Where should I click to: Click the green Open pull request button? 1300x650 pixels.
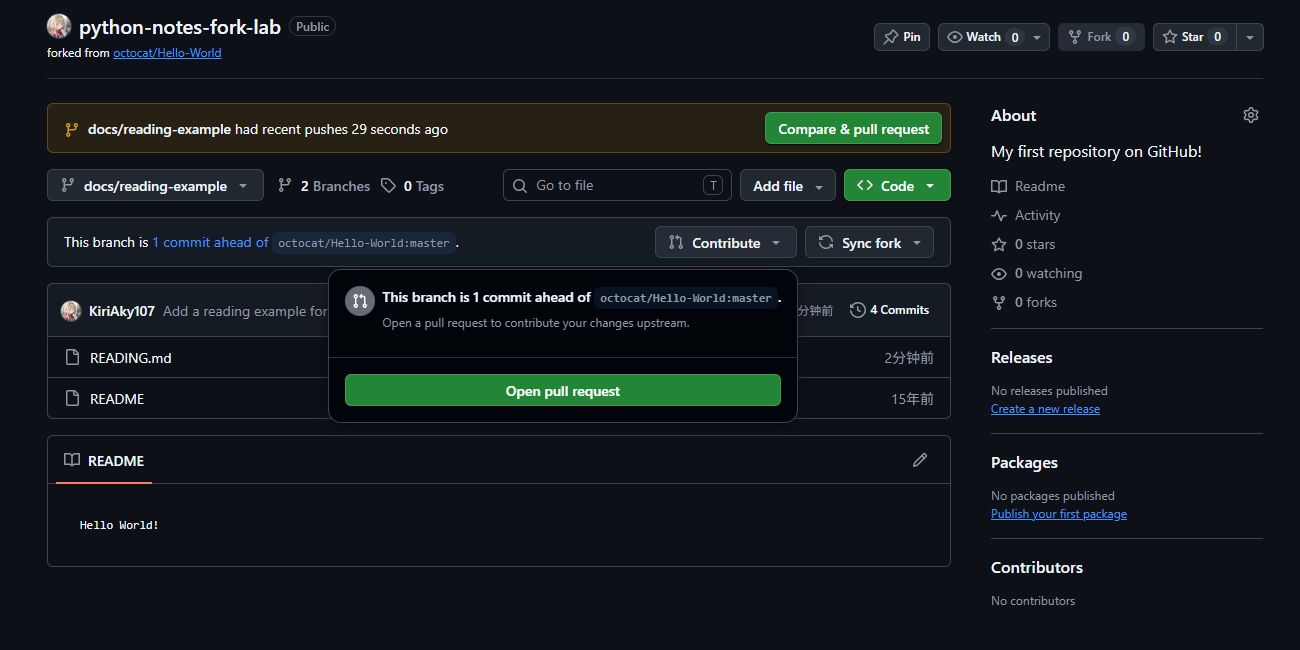563,391
